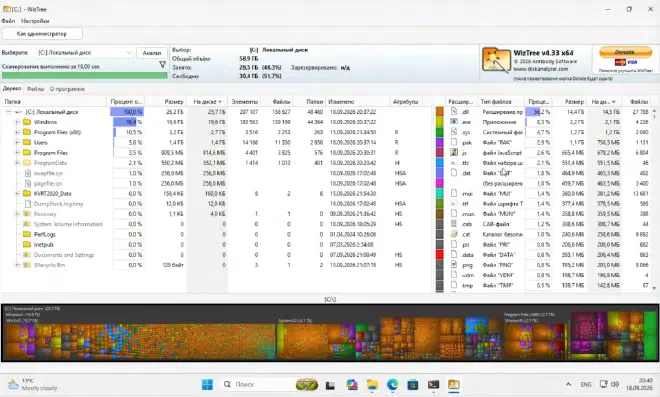
Task: Click the inetpub folder icon
Action: tap(27, 245)
